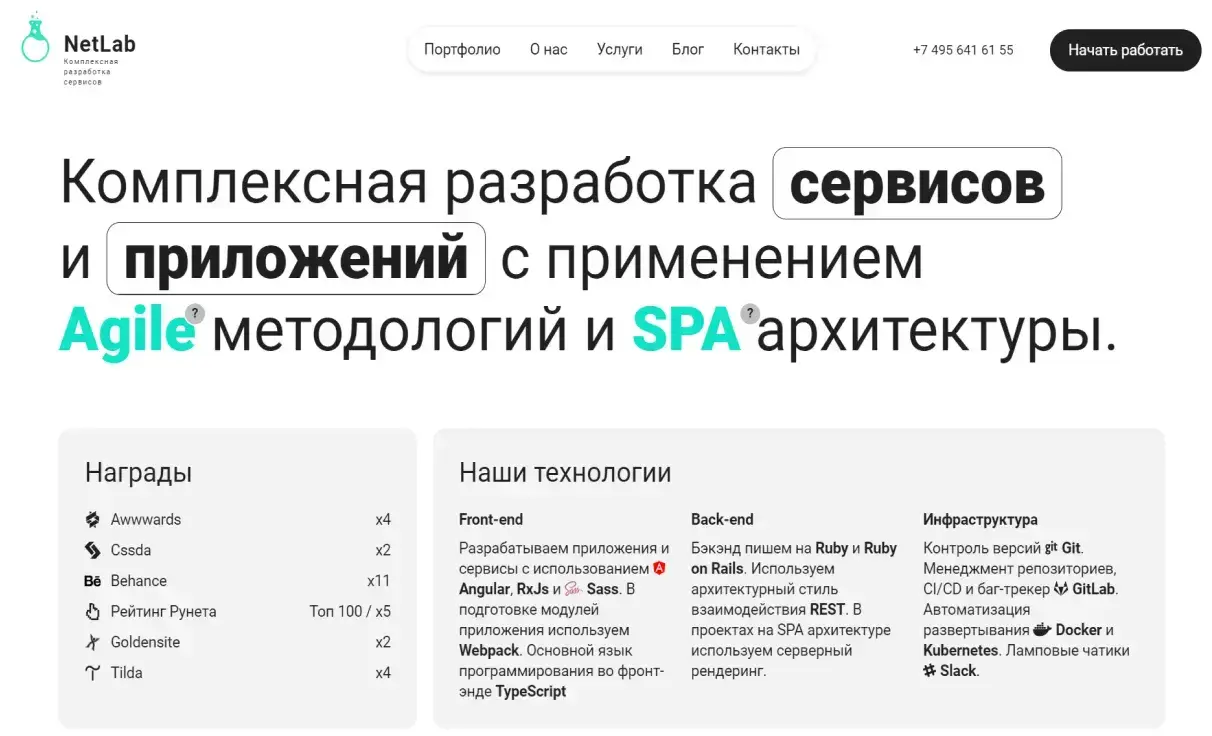
Task: Click the Docker whale icon
Action: [1042, 630]
